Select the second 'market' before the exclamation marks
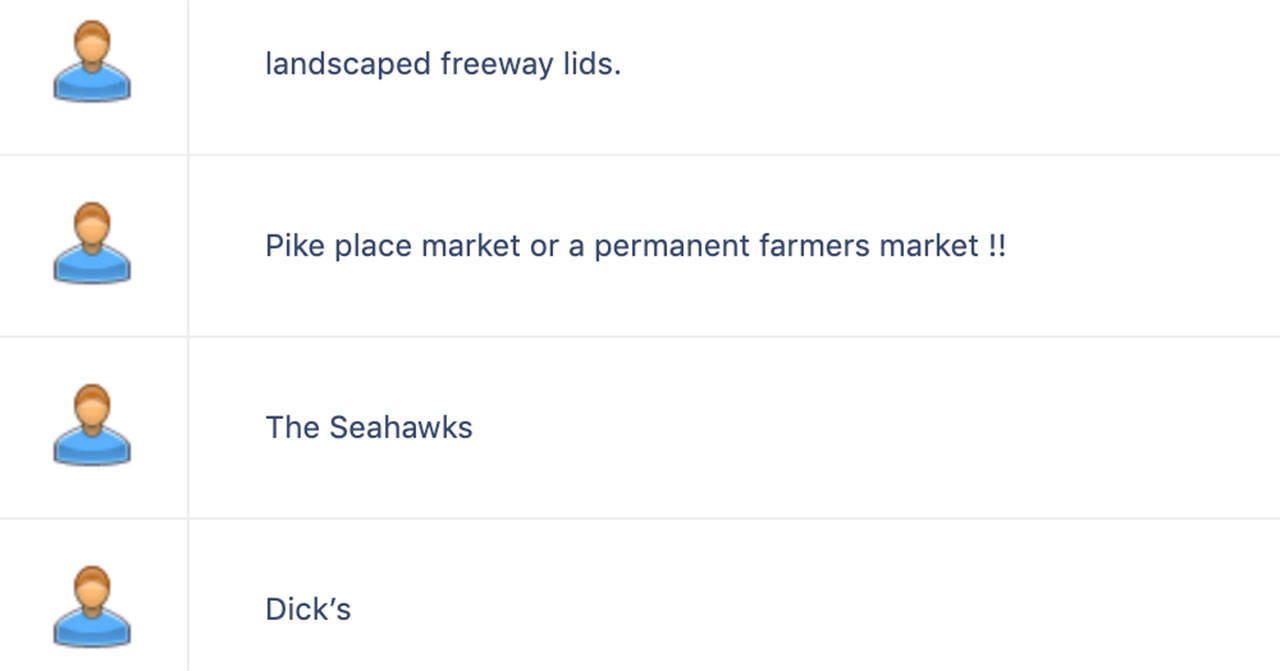This screenshot has height=671, width=1280. 928,246
